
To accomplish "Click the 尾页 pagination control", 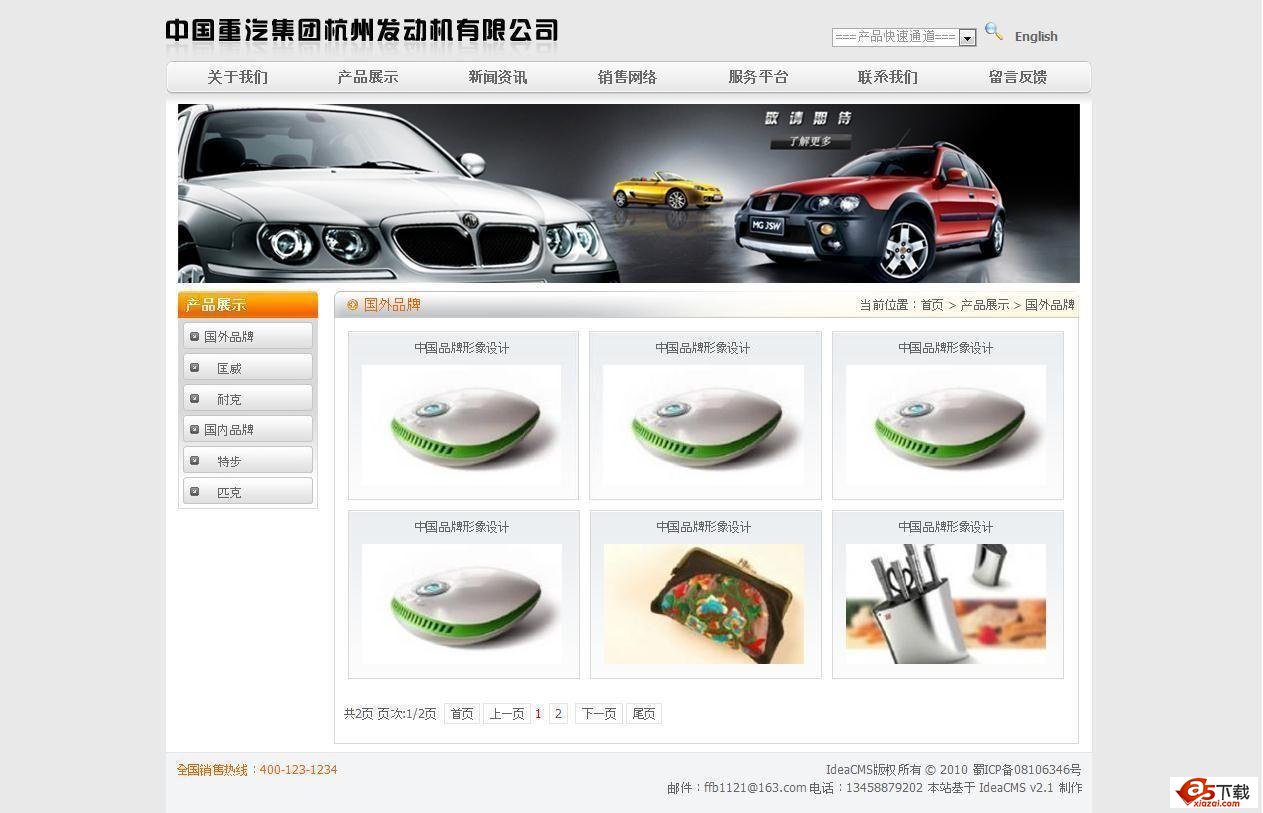I will point(644,713).
